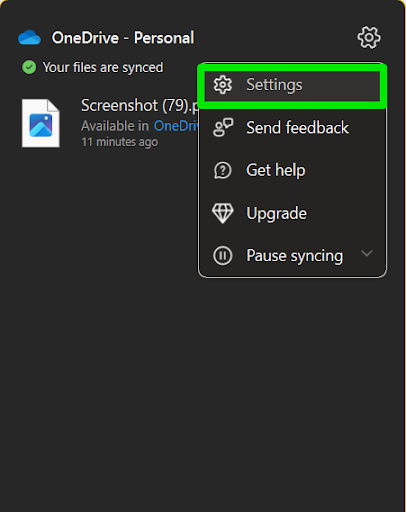
Task: Open the gear icon in the header
Action: tap(369, 37)
